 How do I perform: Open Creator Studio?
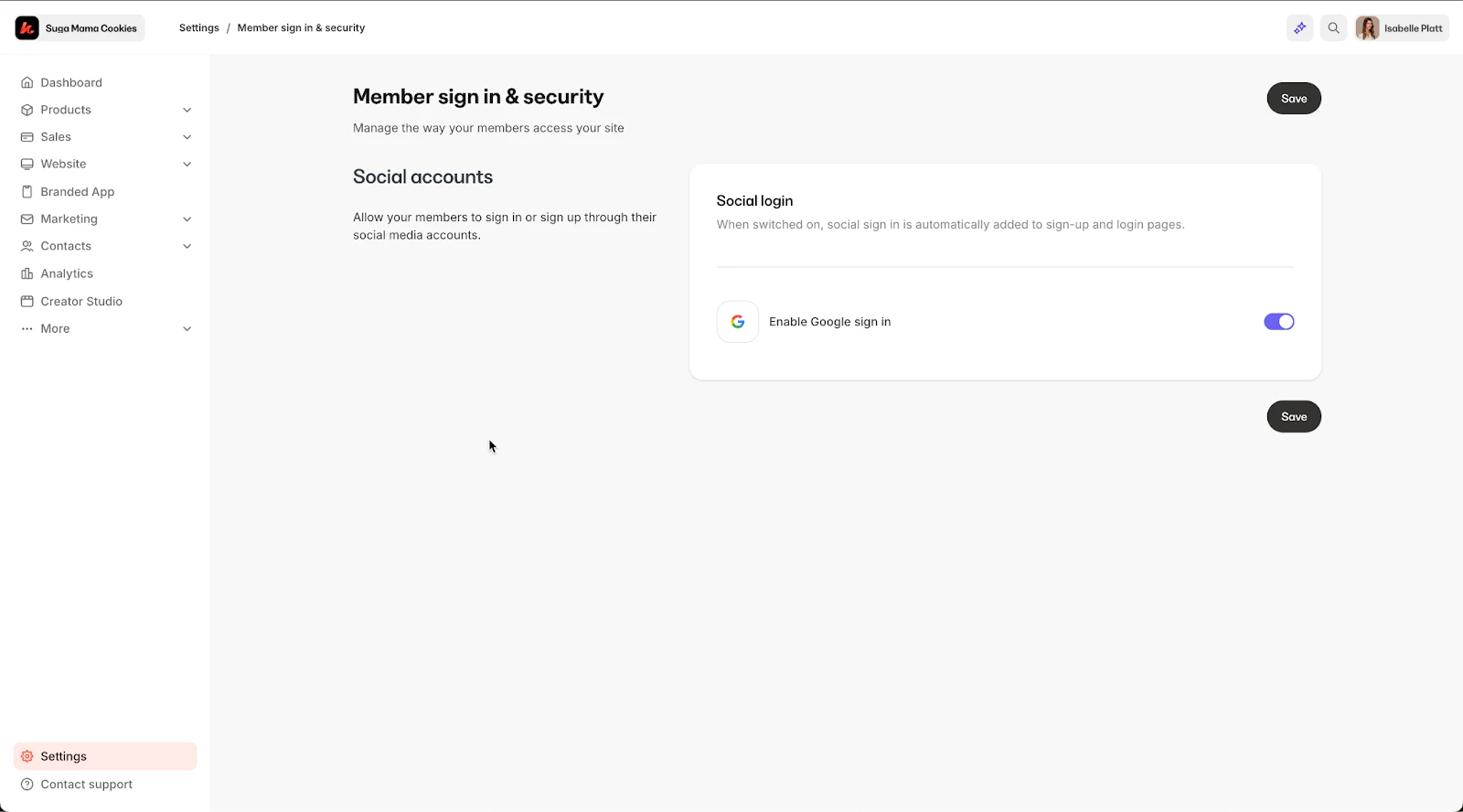[x=81, y=301]
